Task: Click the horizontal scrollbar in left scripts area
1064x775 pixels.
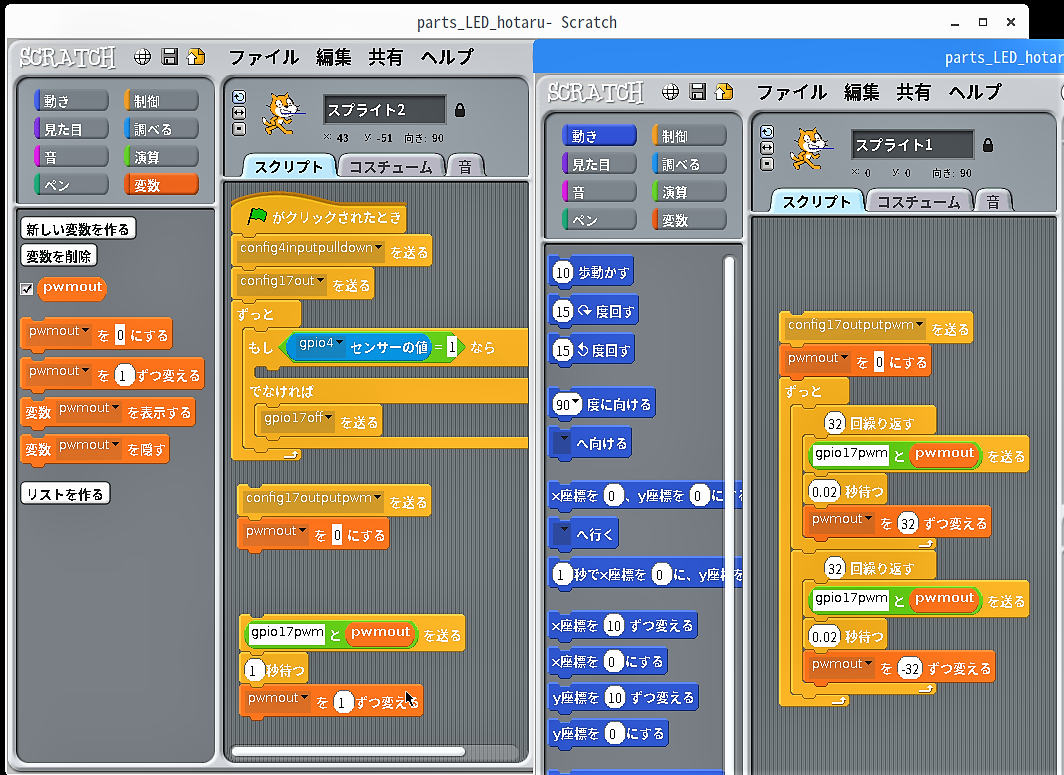Action: (x=348, y=751)
